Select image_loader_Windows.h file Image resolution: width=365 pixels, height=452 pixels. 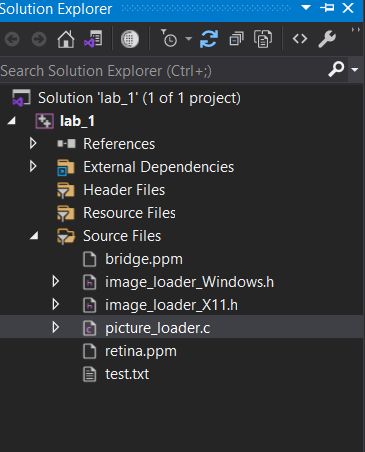(189, 282)
